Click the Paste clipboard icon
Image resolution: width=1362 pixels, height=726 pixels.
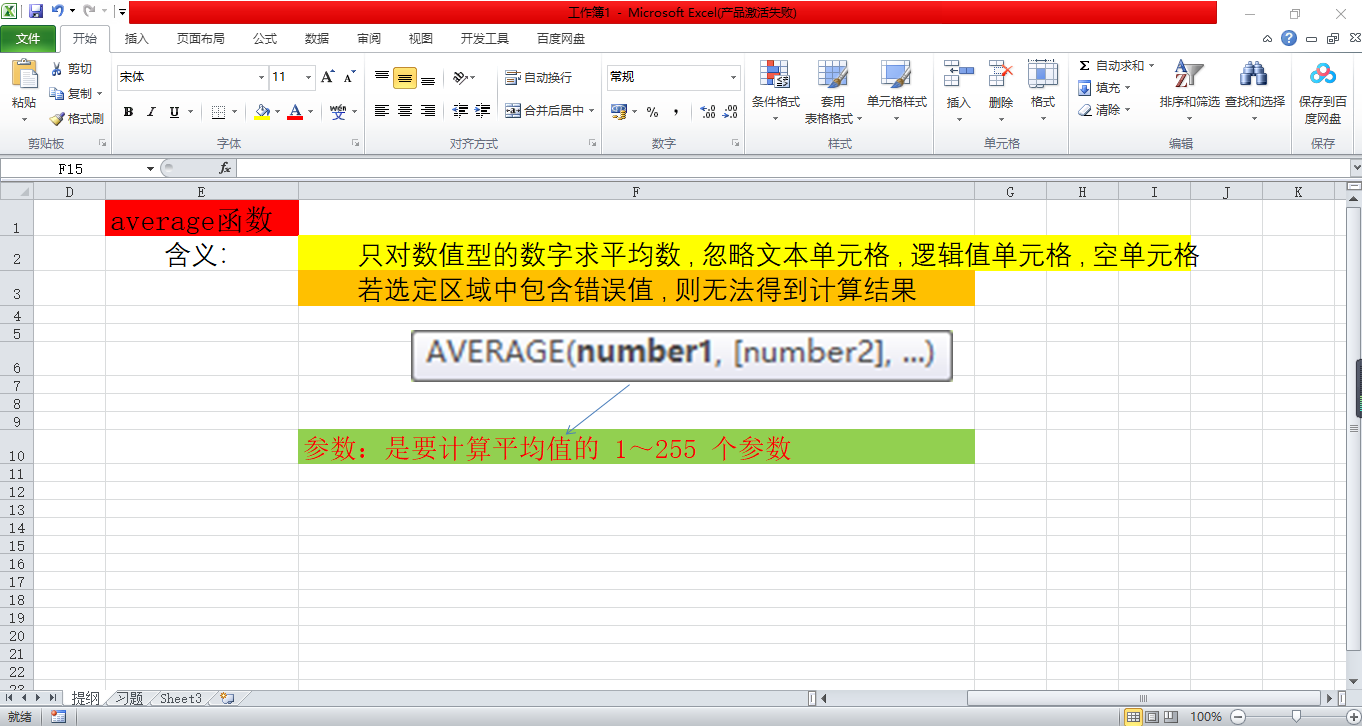pos(24,74)
